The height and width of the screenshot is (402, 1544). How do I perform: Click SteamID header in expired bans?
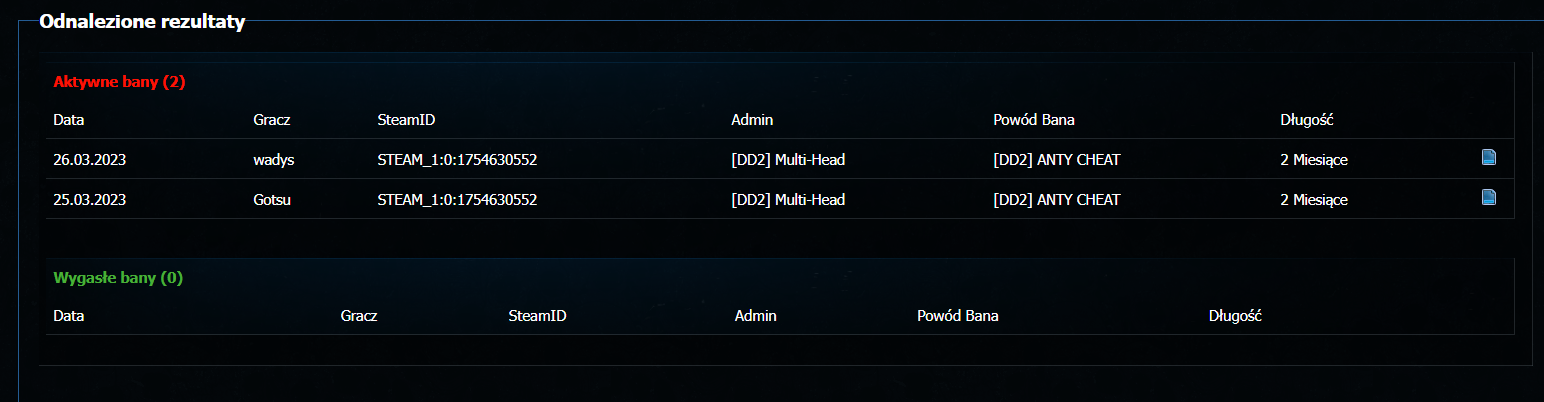537,316
